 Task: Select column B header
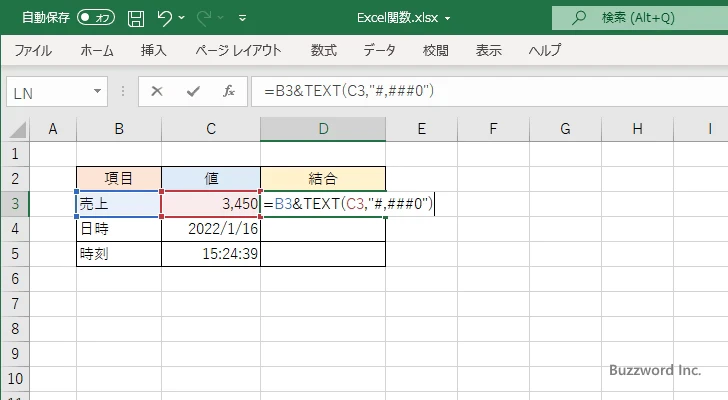pos(119,129)
